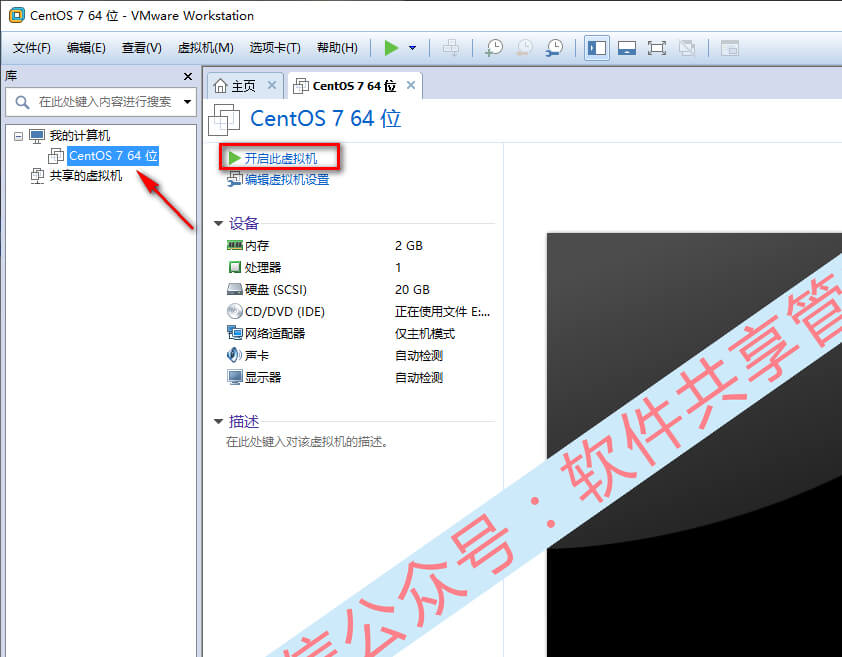Click the console view toolbar icon
The height and width of the screenshot is (657, 842).
click(730, 48)
